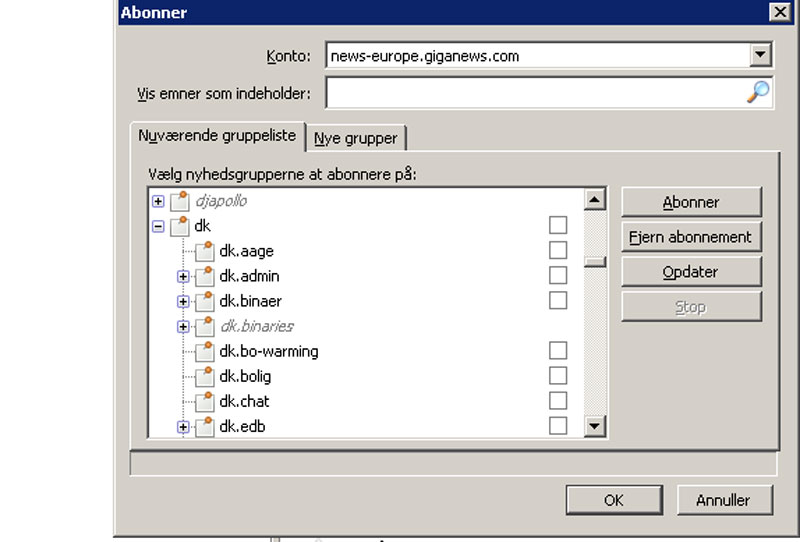Click the Vis emner som indeholder field
Viewport: 800px width, 542px height.
[x=535, y=94]
